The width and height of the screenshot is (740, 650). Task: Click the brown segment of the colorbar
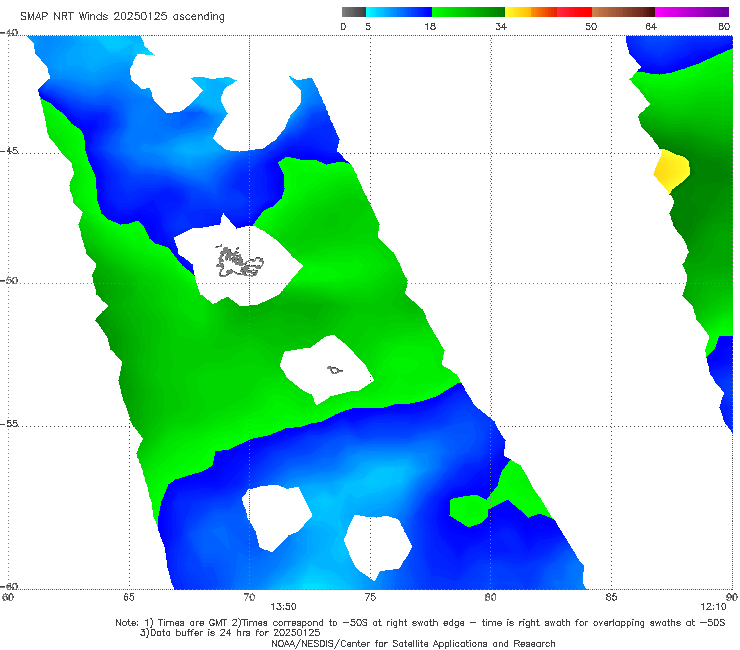(x=623, y=12)
